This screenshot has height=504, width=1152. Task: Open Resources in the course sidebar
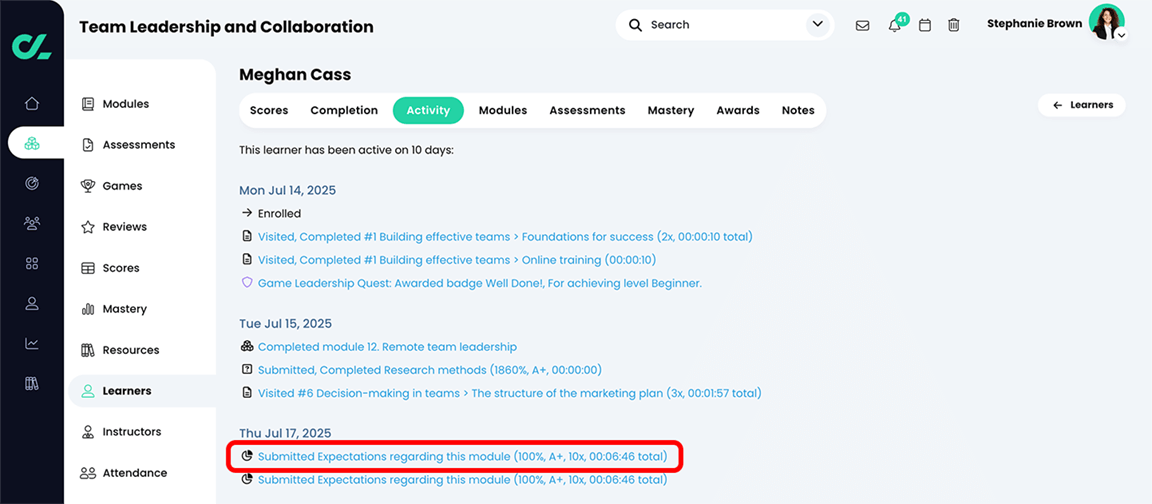[120, 350]
